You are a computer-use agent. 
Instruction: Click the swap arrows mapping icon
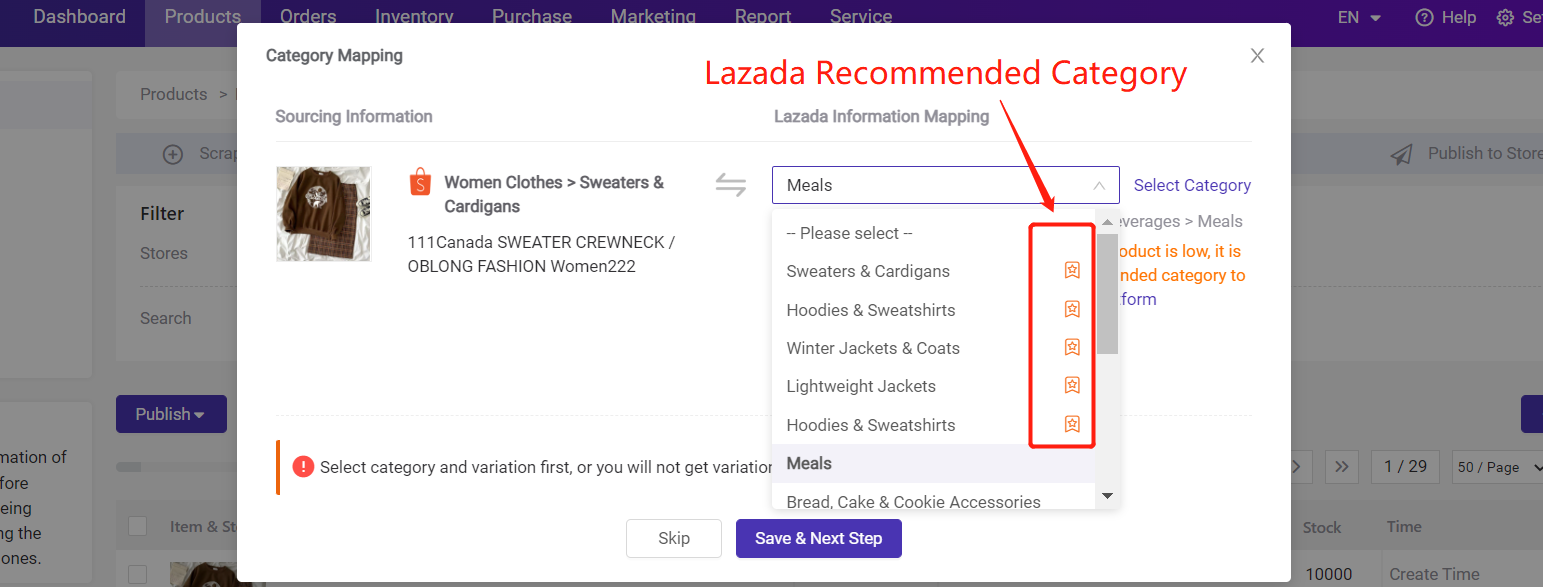(x=731, y=185)
